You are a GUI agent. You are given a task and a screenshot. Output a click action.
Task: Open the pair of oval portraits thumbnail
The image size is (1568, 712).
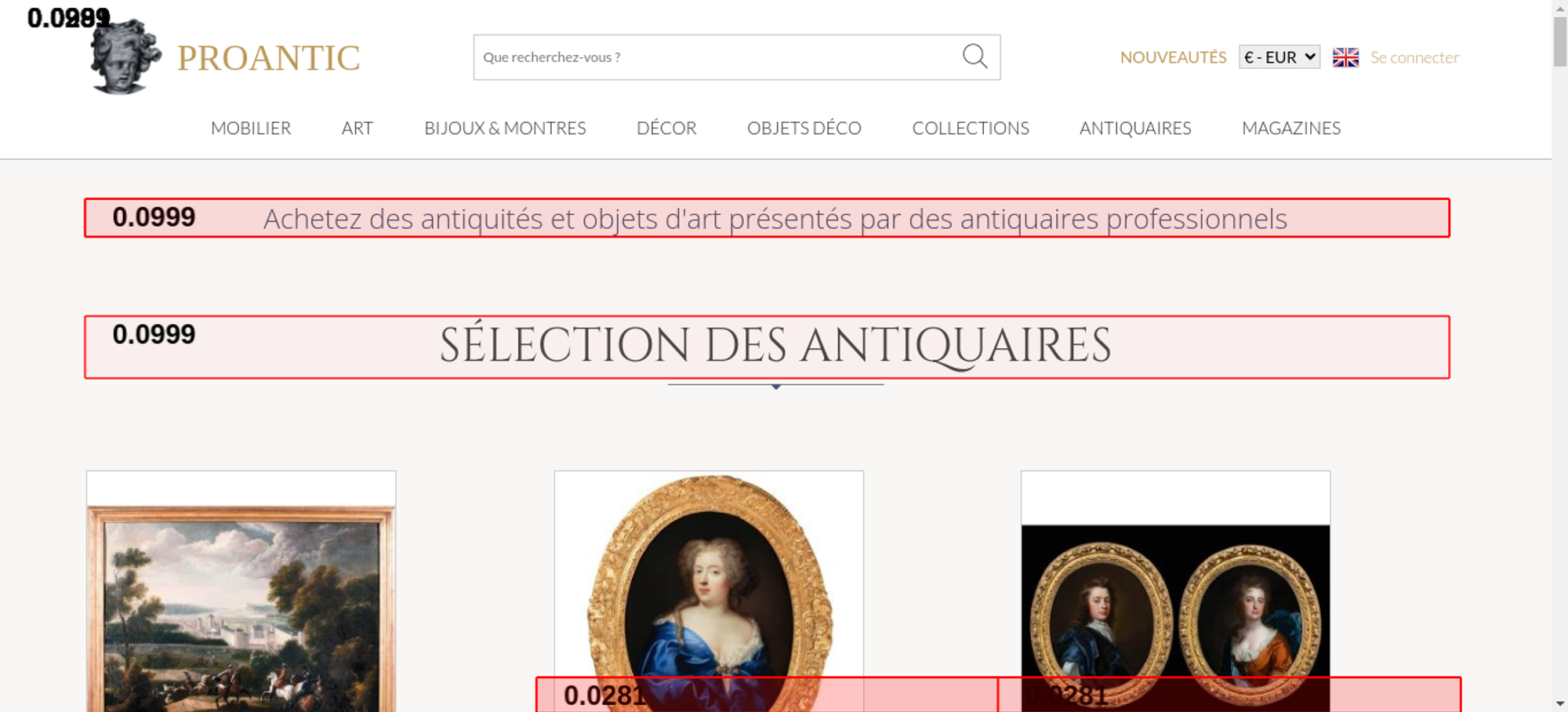click(x=1175, y=604)
